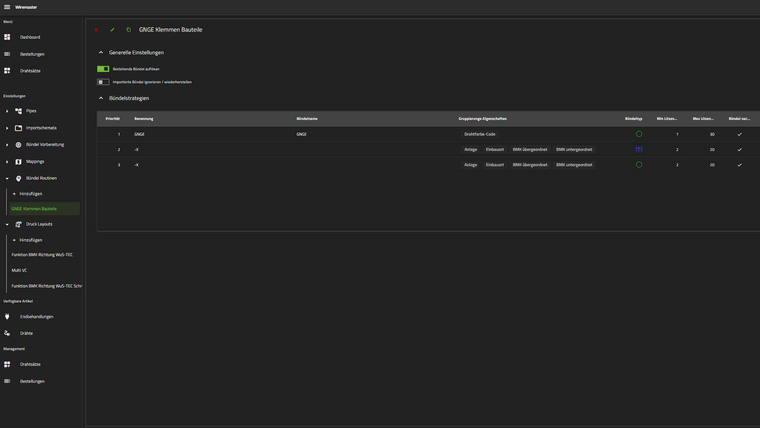Click the Drahtfarbe-Code chip in the first row

pos(479,134)
